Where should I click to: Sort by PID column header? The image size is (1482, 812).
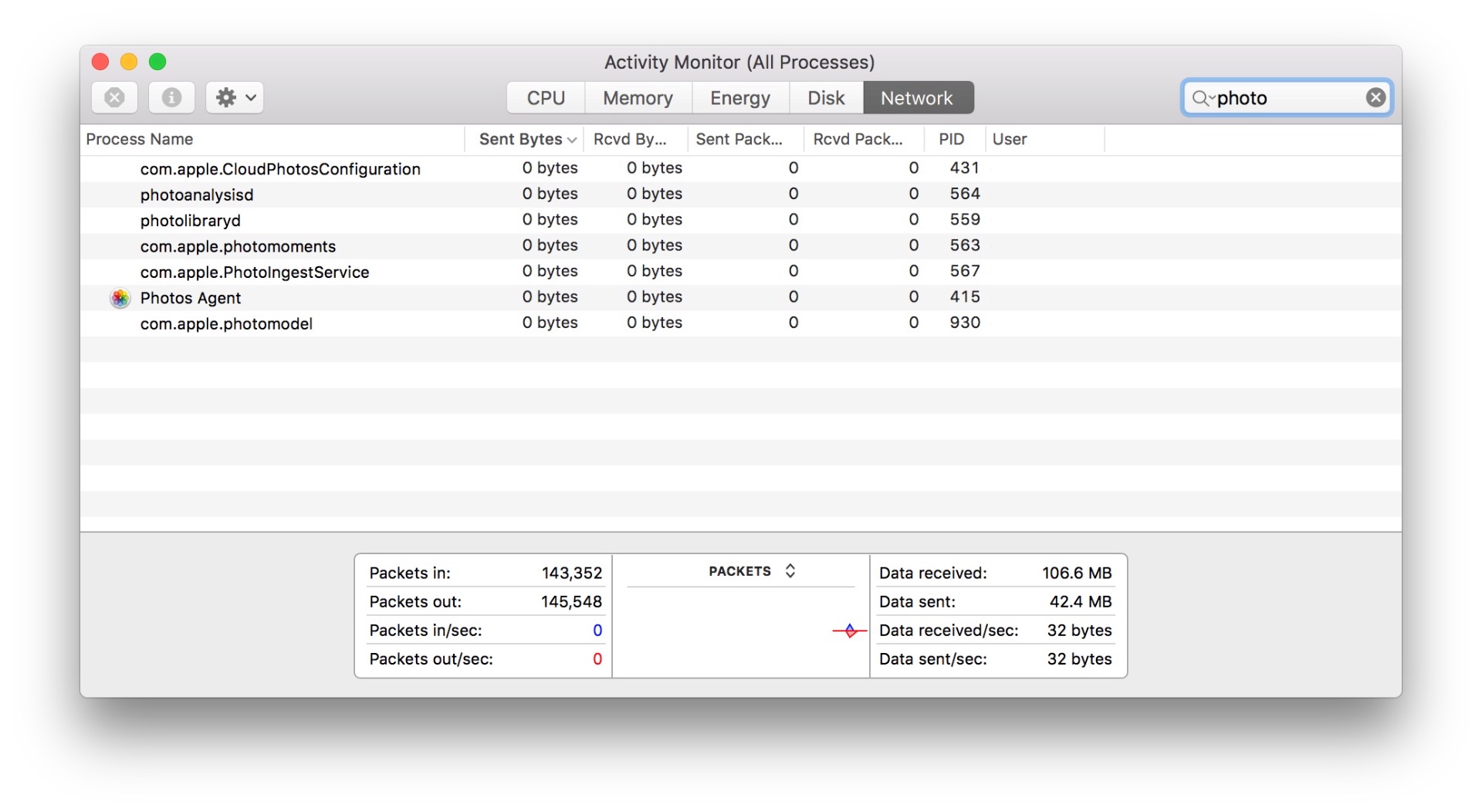pos(951,140)
